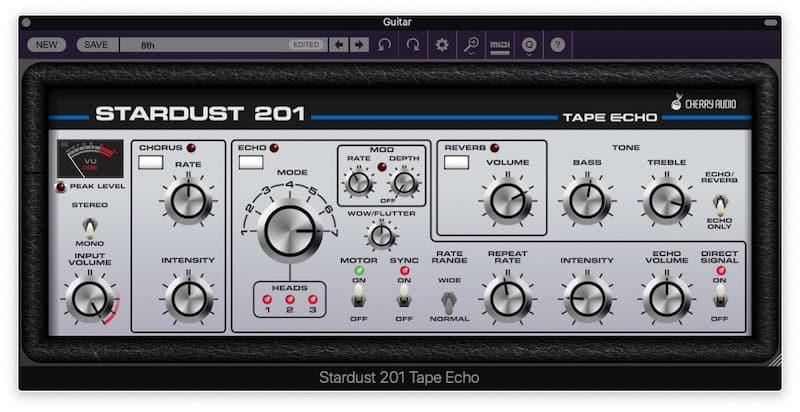Click the echo Intensity knob
Image resolution: width=800 pixels, height=412 pixels.
[x=587, y=298]
